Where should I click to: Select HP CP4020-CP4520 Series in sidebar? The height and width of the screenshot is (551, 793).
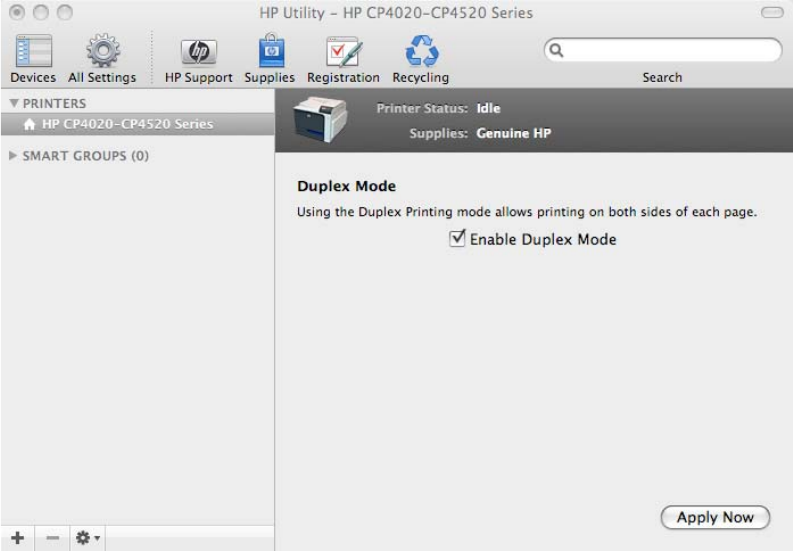(x=138, y=124)
